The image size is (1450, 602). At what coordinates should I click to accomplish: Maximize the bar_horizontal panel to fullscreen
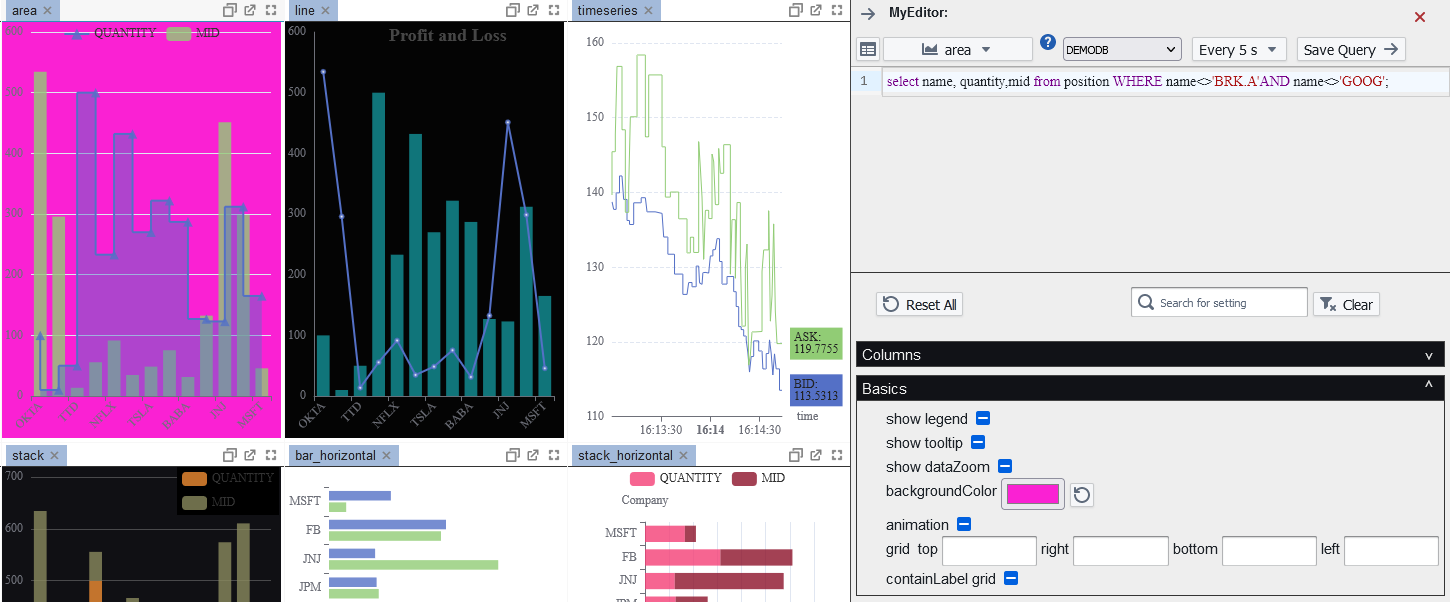(554, 455)
